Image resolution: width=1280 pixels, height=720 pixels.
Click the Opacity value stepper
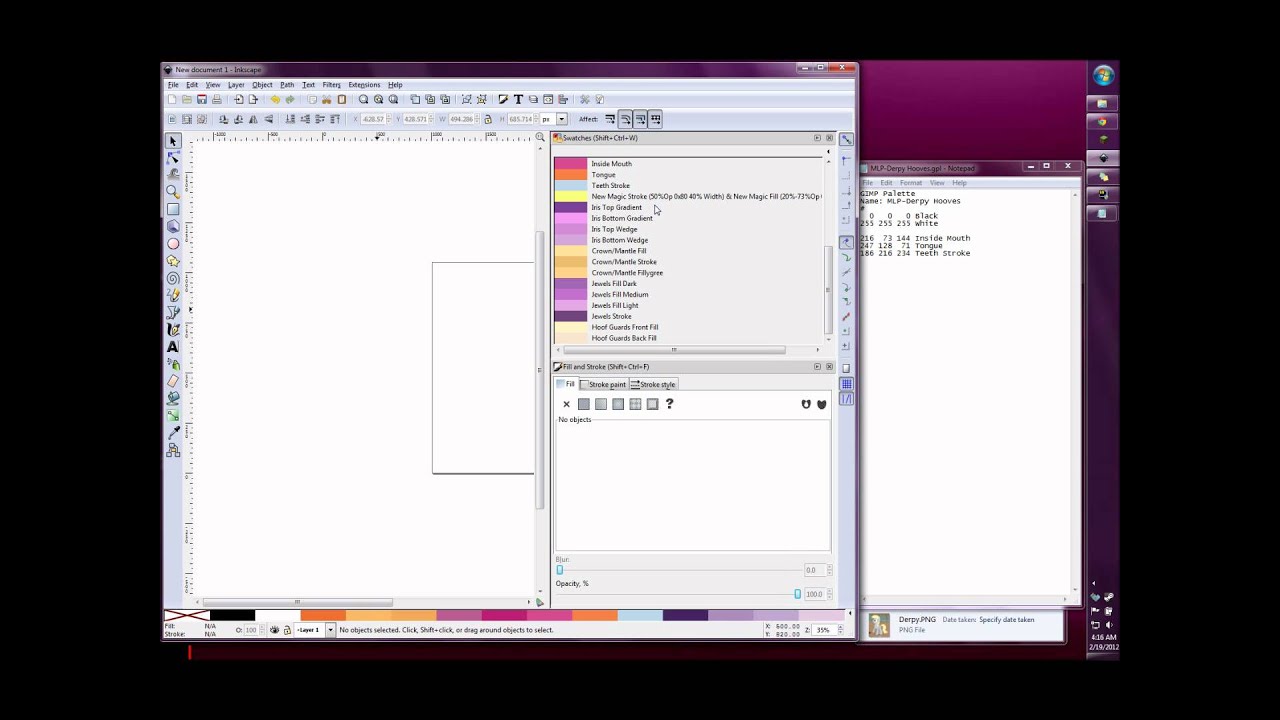(x=828, y=594)
